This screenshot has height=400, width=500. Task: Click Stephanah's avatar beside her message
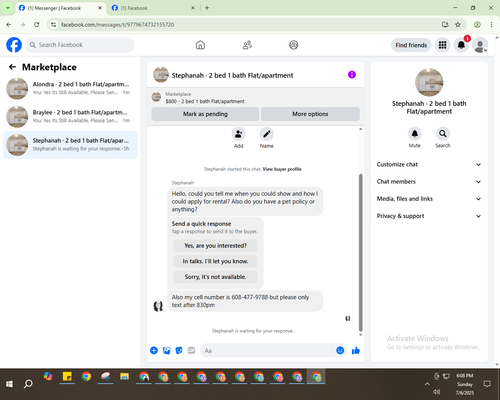pos(158,306)
